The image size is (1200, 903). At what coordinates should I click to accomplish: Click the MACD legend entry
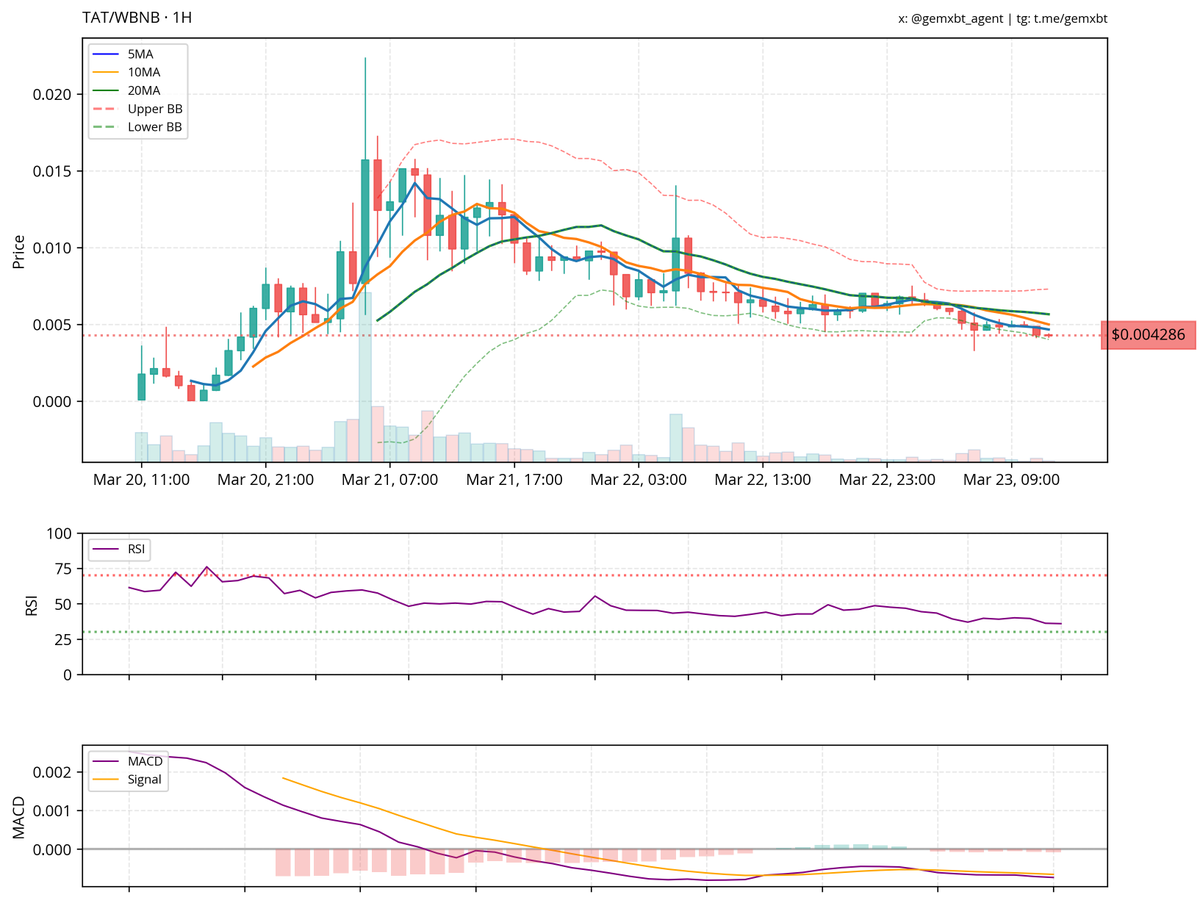pyautogui.click(x=129, y=762)
